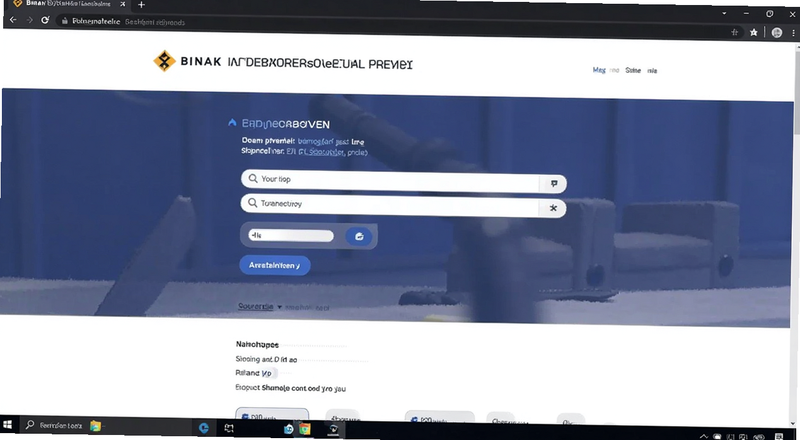800x440 pixels.
Task: Open the 'Meg' link in the header navigation
Action: (599, 70)
